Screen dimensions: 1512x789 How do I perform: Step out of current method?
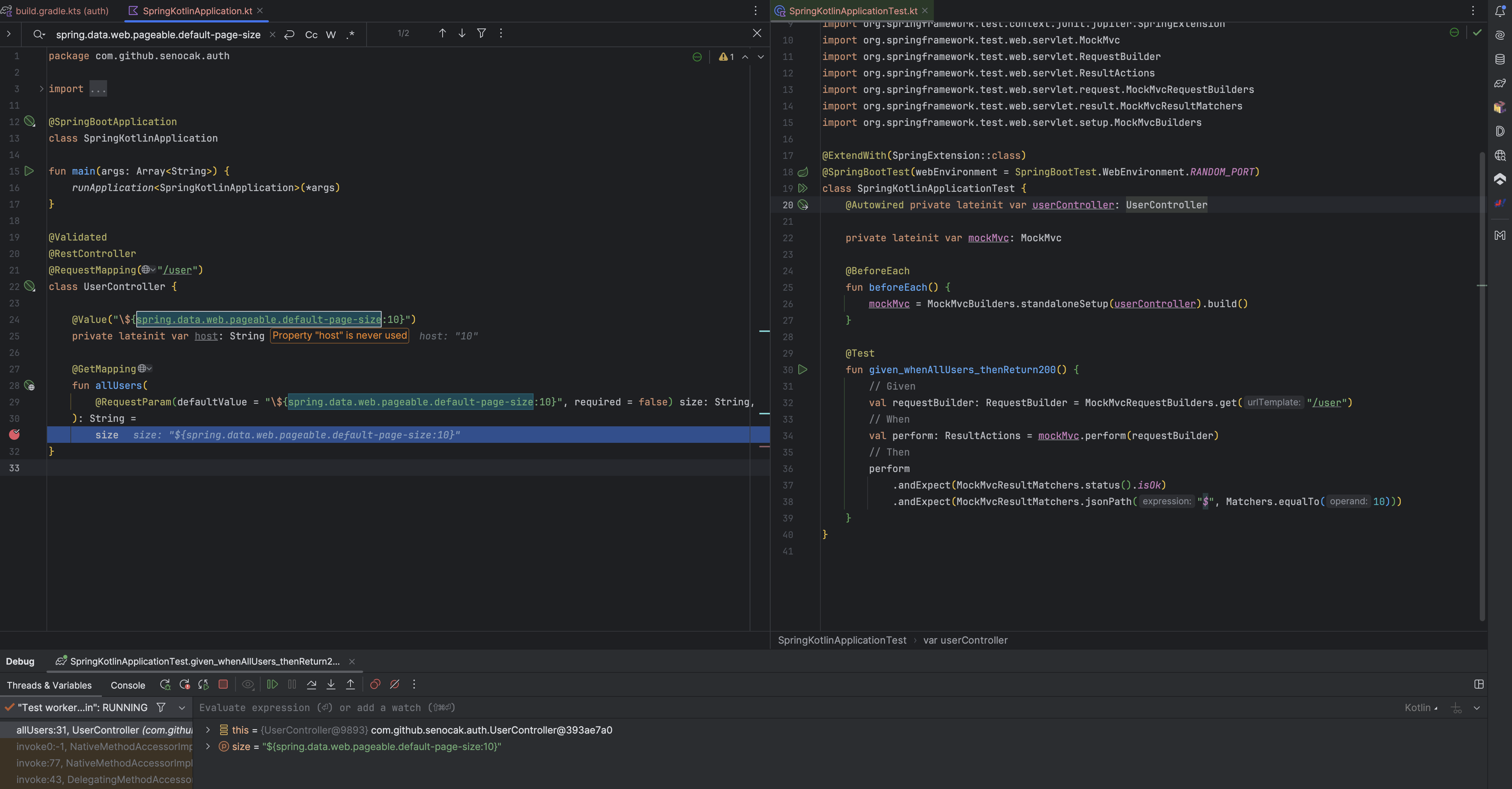[x=350, y=684]
